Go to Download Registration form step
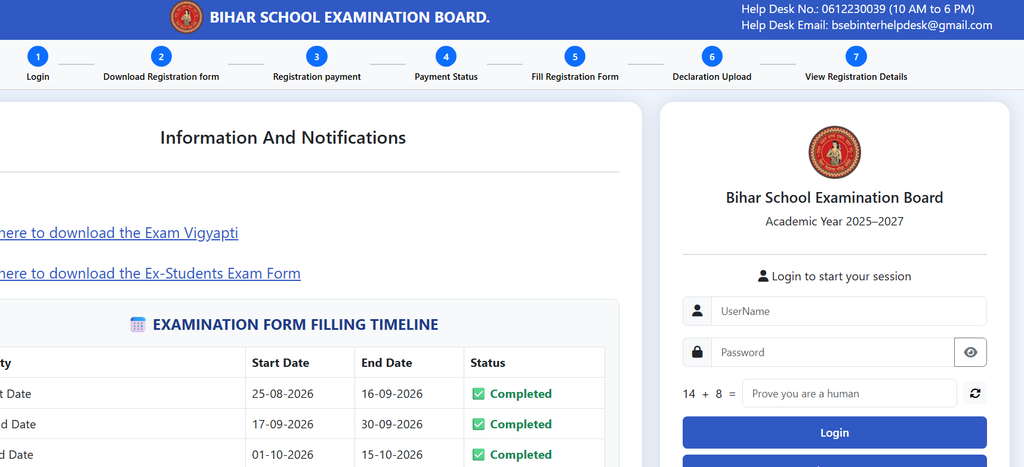Image resolution: width=1024 pixels, height=467 pixels. pos(161,77)
